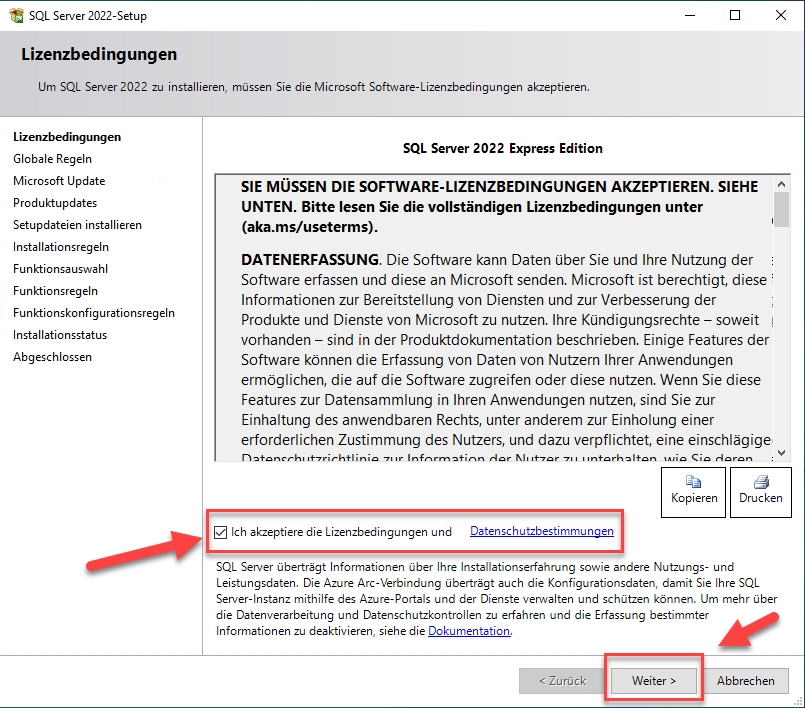This screenshot has height=708, width=805.
Task: Select Funktionsregeln step in sidebar
Action: click(55, 291)
